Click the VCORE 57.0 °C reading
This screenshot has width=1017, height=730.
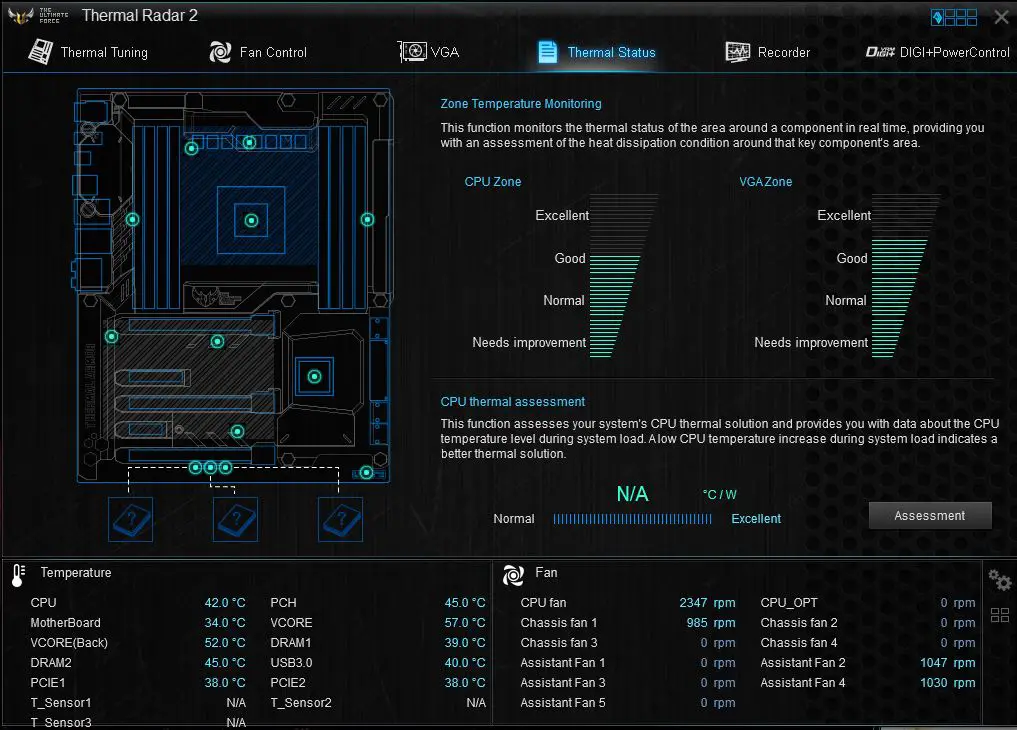tap(465, 622)
